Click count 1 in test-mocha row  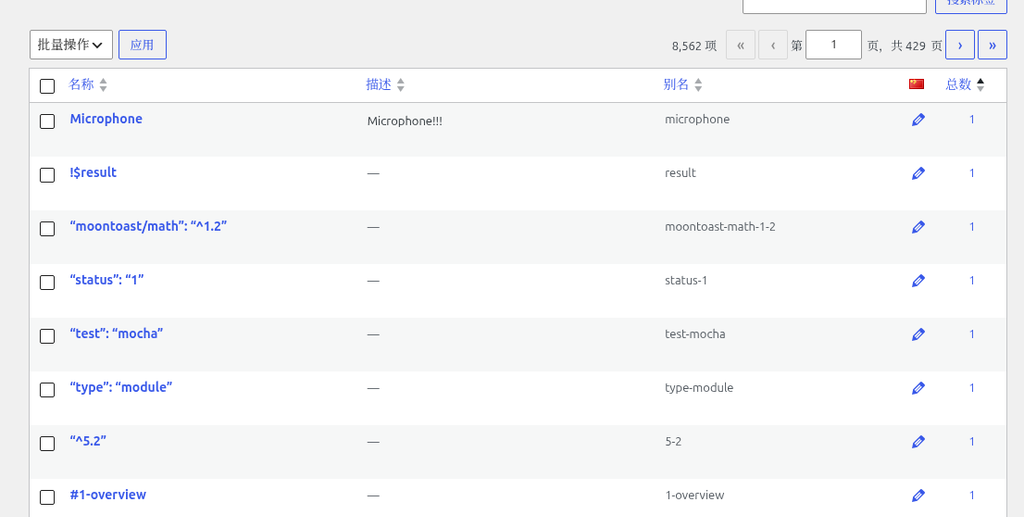(972, 334)
